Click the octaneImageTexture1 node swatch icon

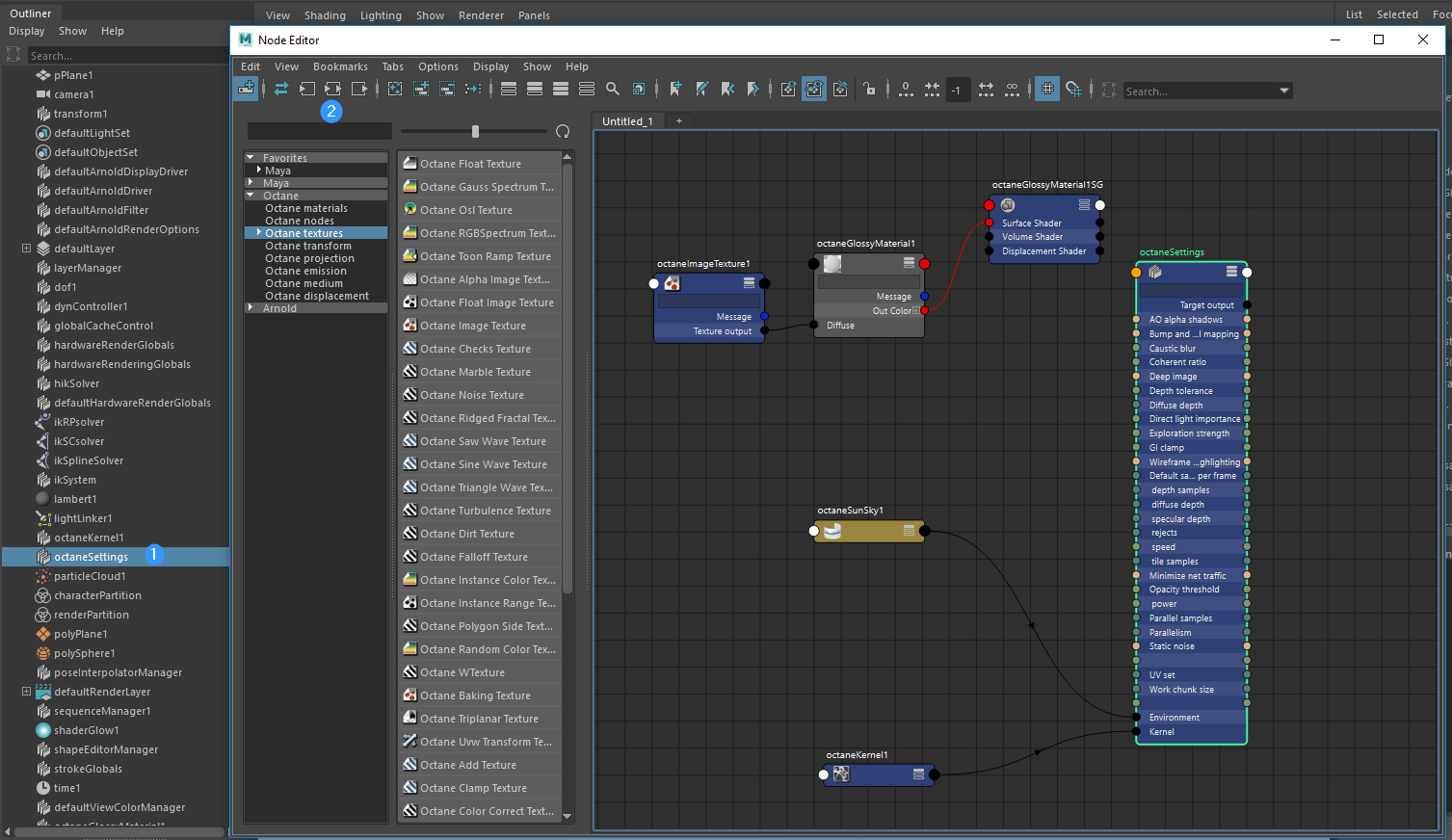(672, 283)
